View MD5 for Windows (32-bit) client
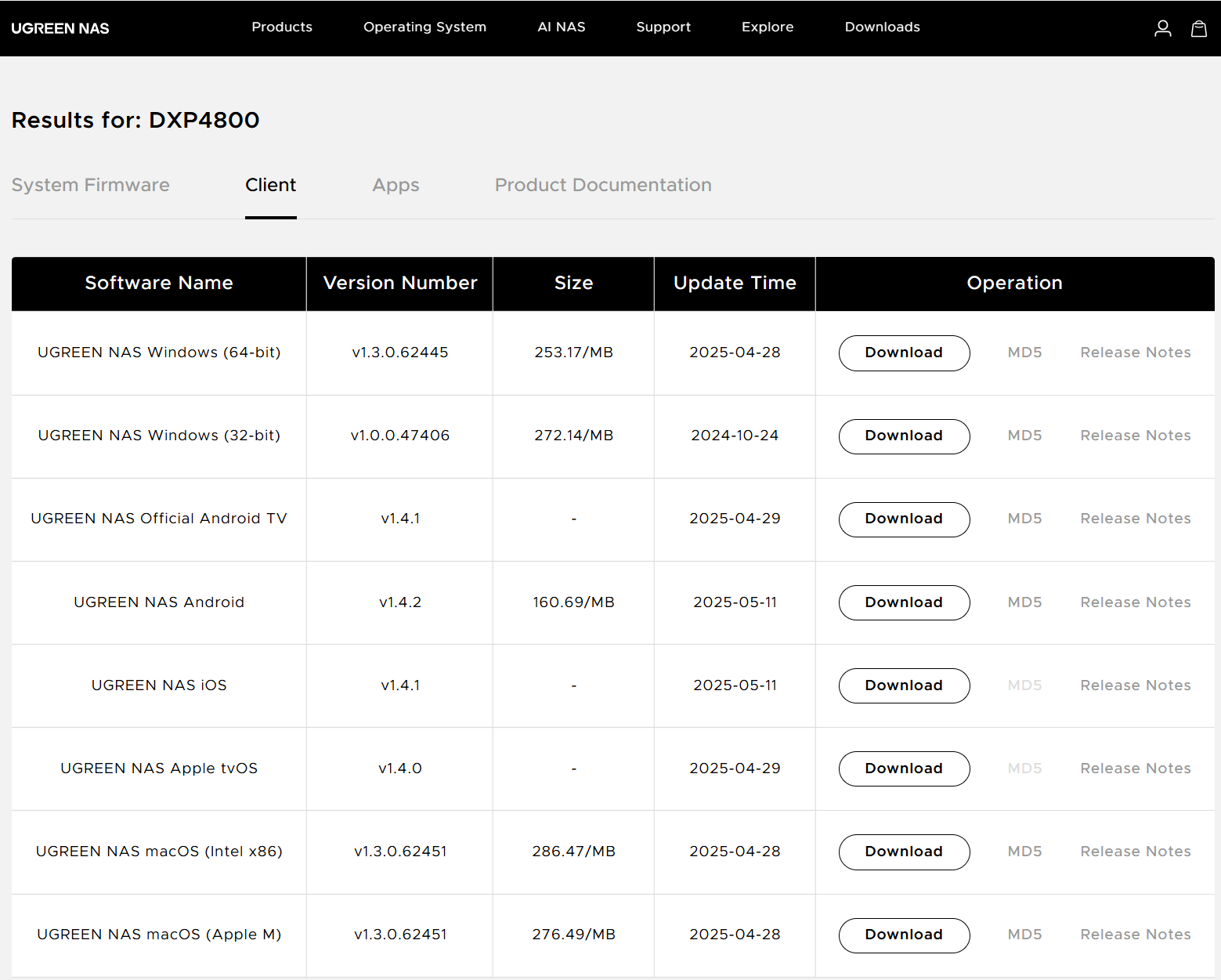Image resolution: width=1221 pixels, height=980 pixels. (x=1025, y=436)
